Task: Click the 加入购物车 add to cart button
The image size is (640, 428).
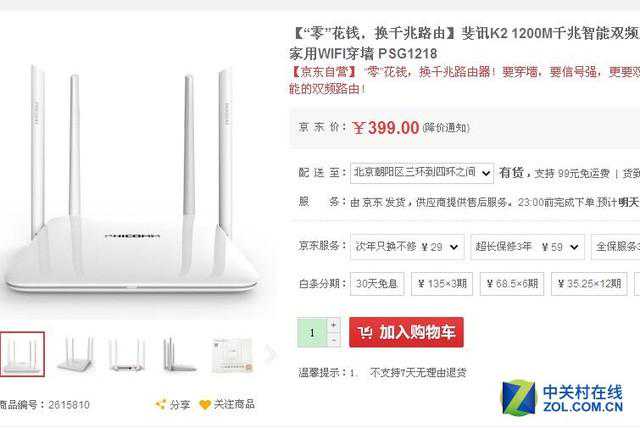Action: pyautogui.click(x=406, y=332)
